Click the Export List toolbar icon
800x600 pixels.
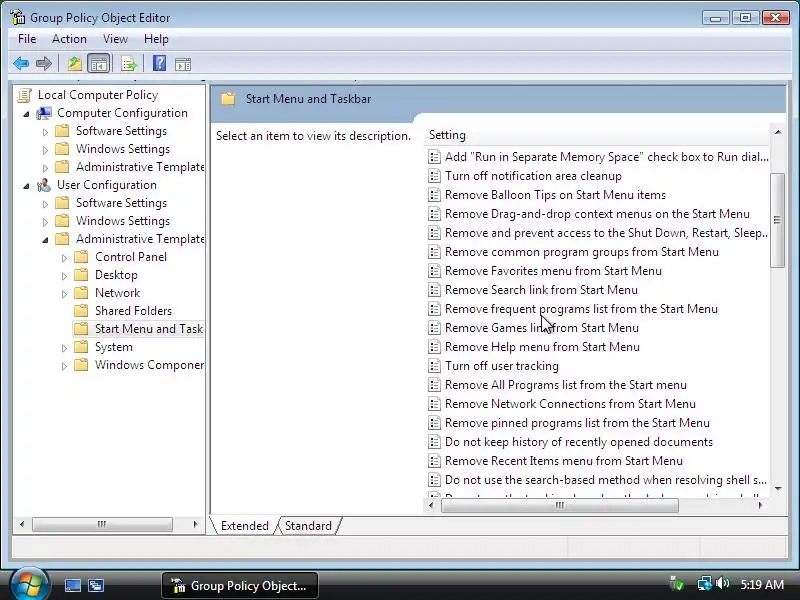(129, 64)
